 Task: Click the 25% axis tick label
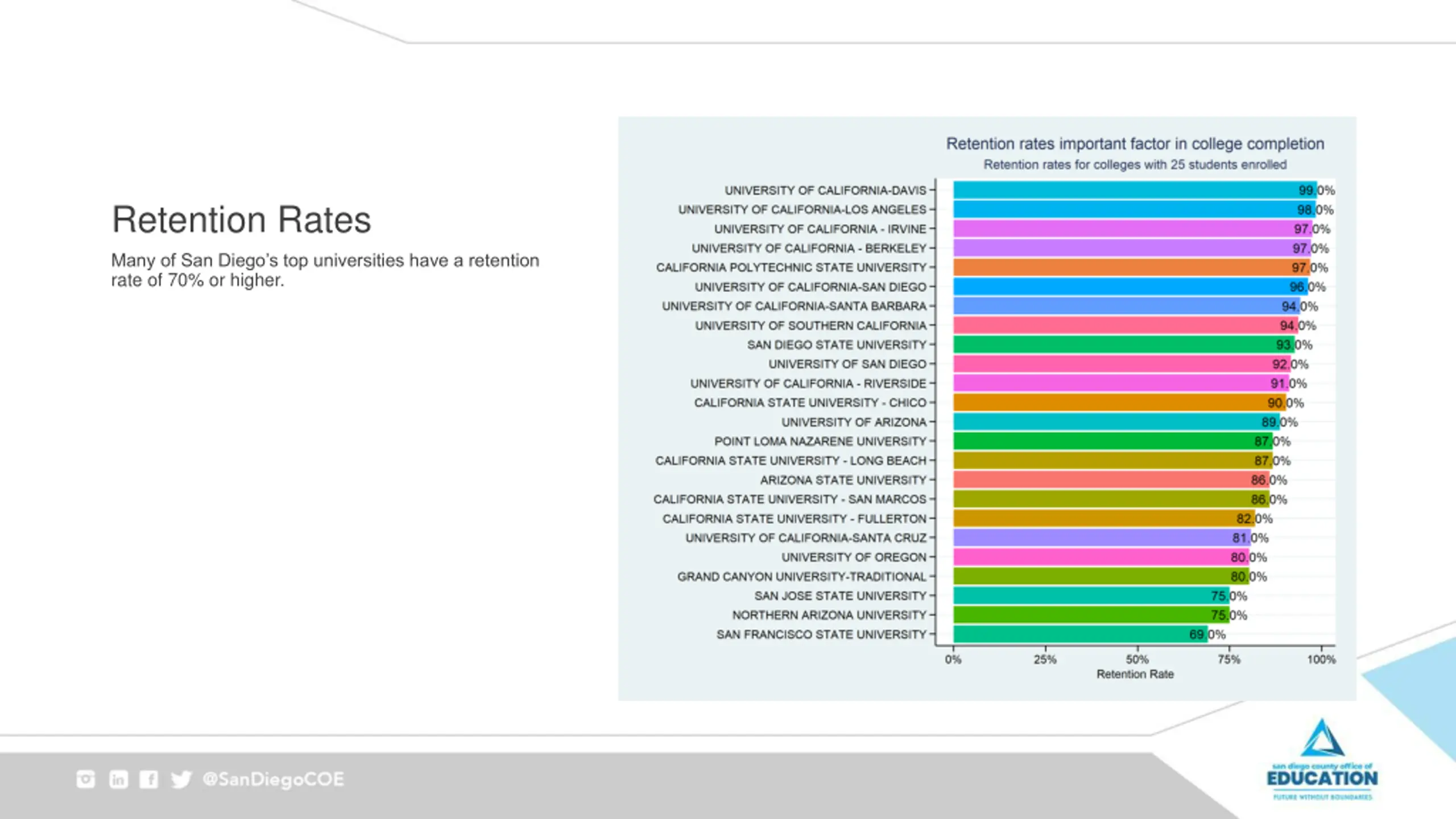(1045, 660)
